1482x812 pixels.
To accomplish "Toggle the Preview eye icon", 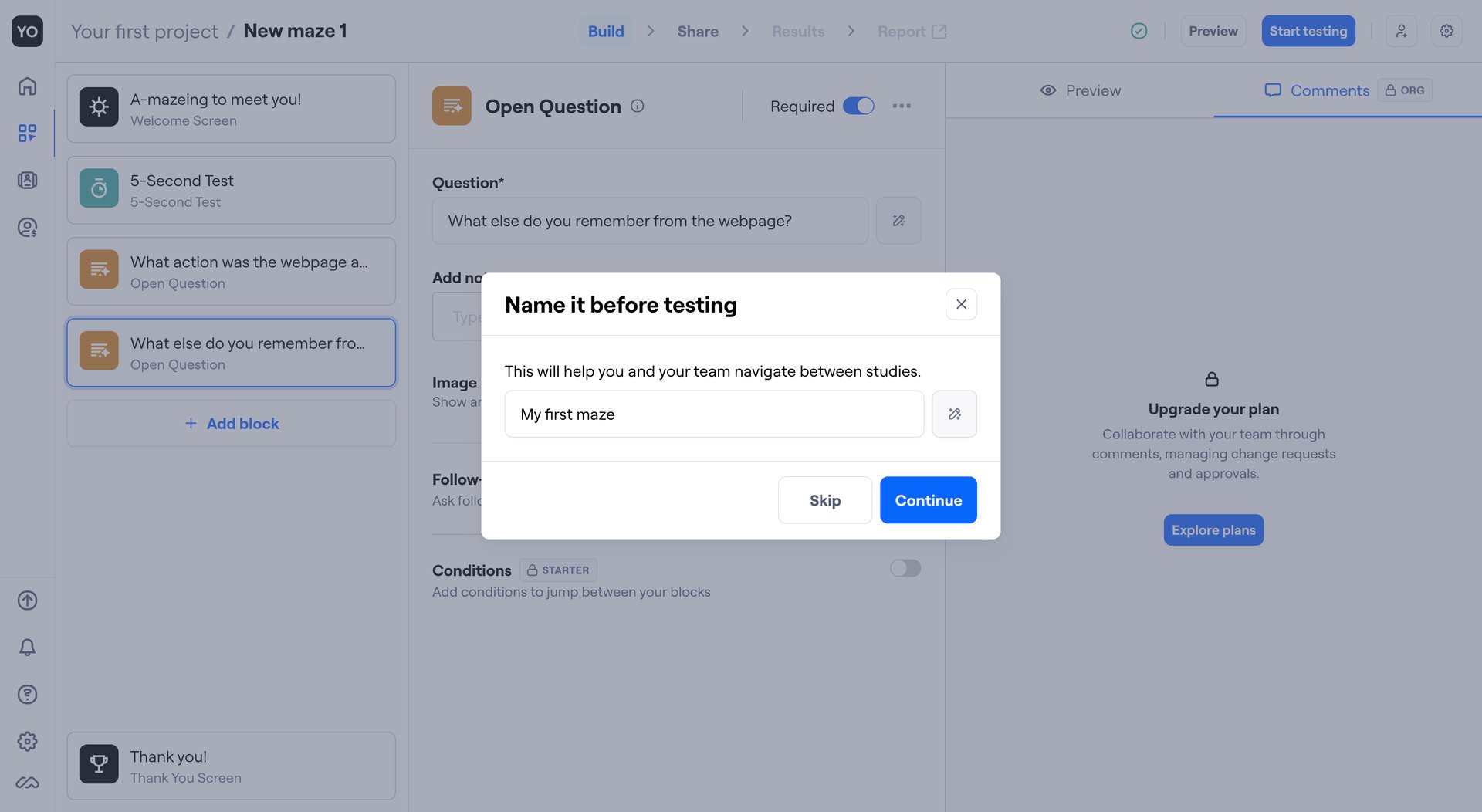I will pos(1047,90).
